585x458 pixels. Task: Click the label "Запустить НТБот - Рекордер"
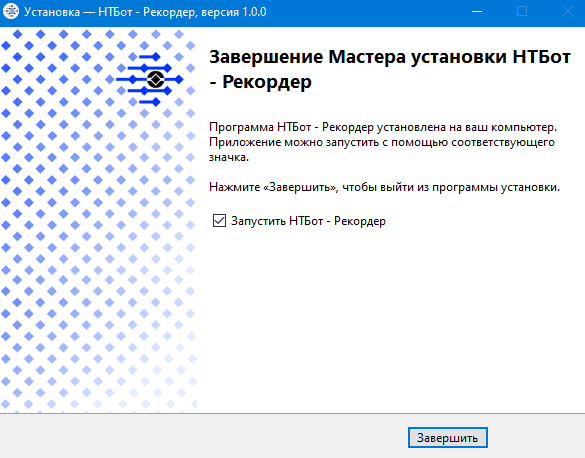308,221
